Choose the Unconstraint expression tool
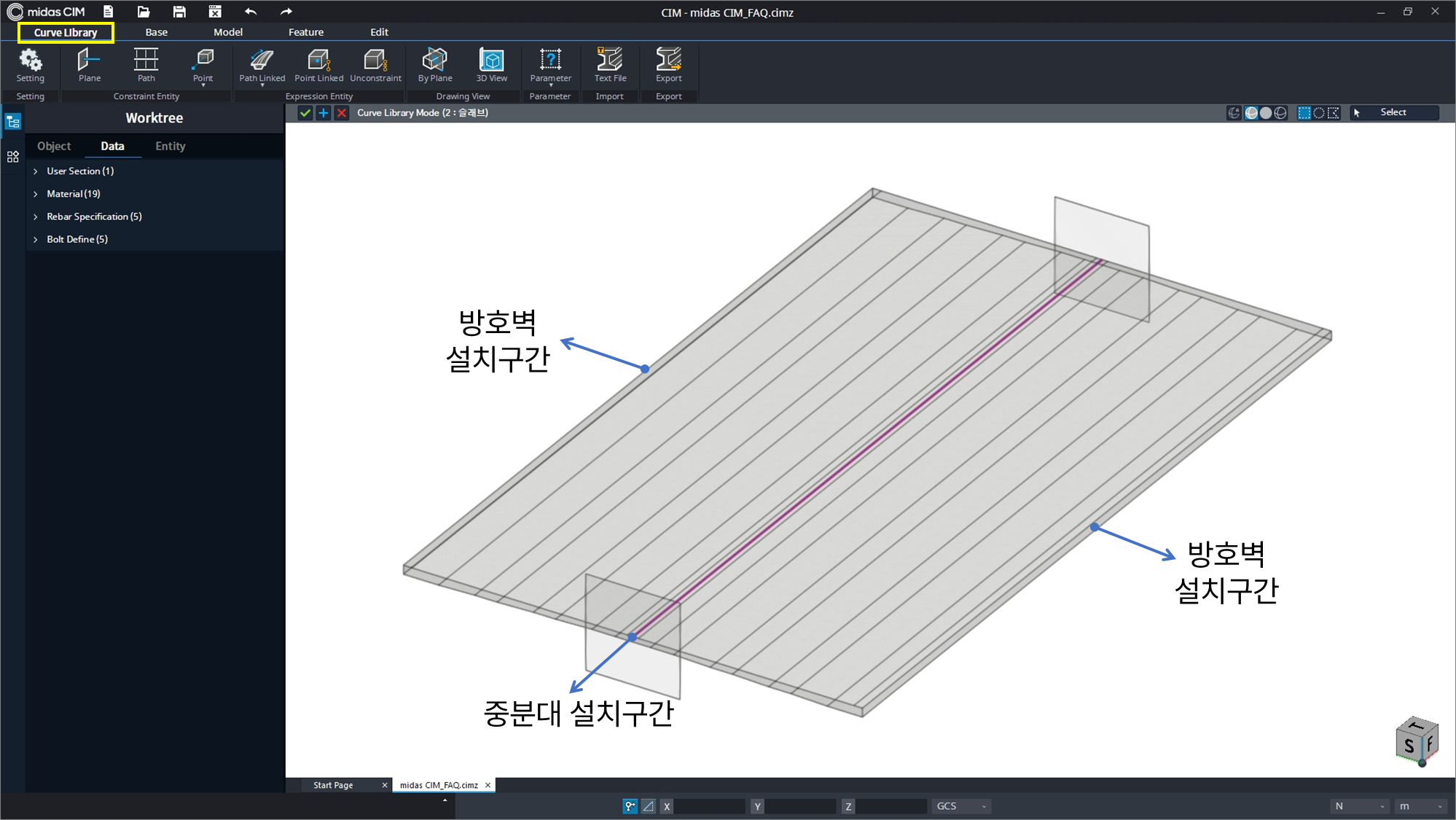The image size is (1456, 820). click(x=375, y=66)
